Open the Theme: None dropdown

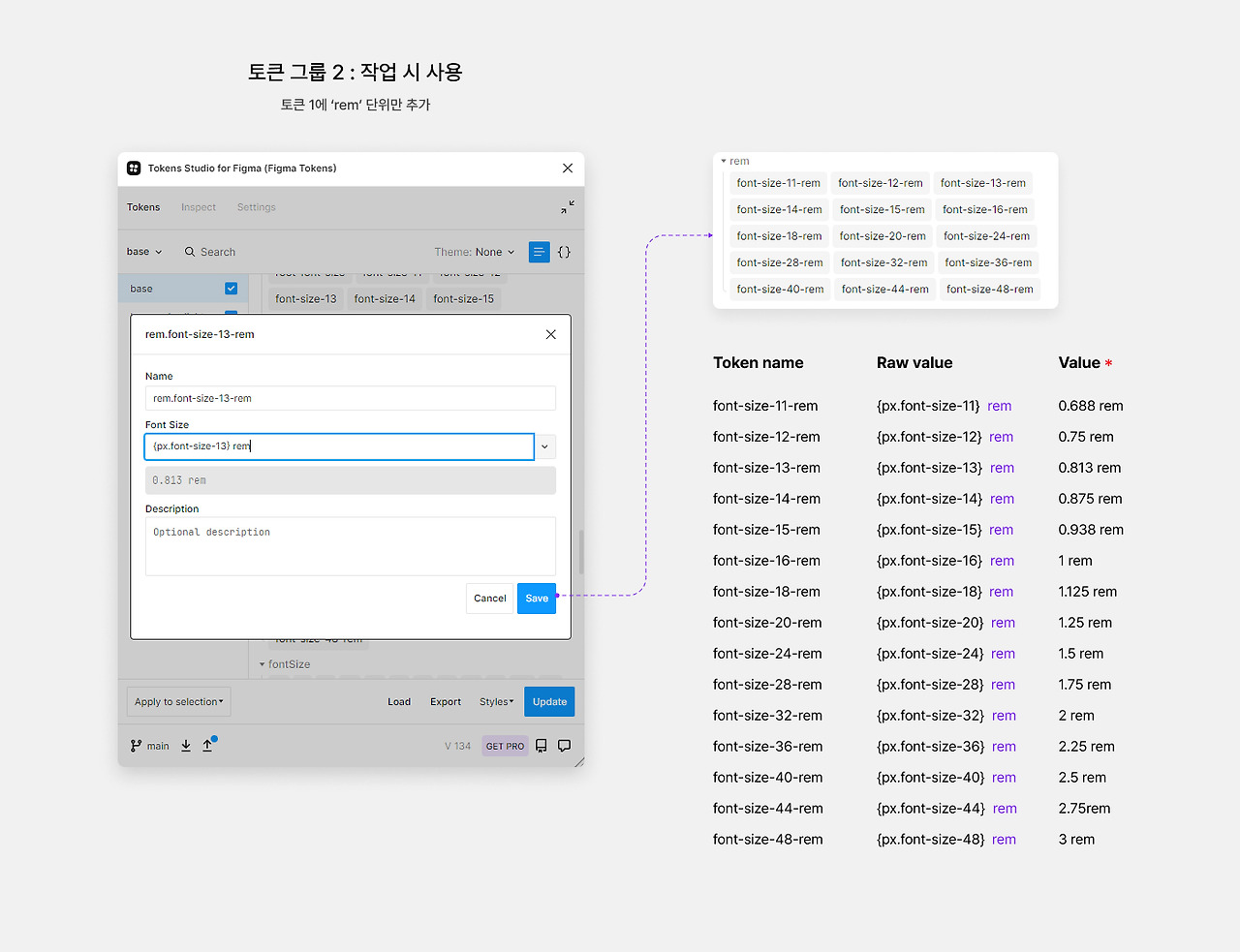[x=475, y=252]
